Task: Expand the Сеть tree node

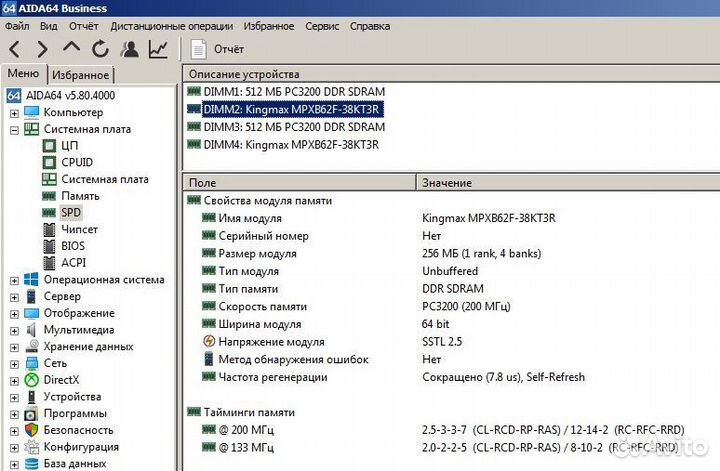Action: click(14, 364)
